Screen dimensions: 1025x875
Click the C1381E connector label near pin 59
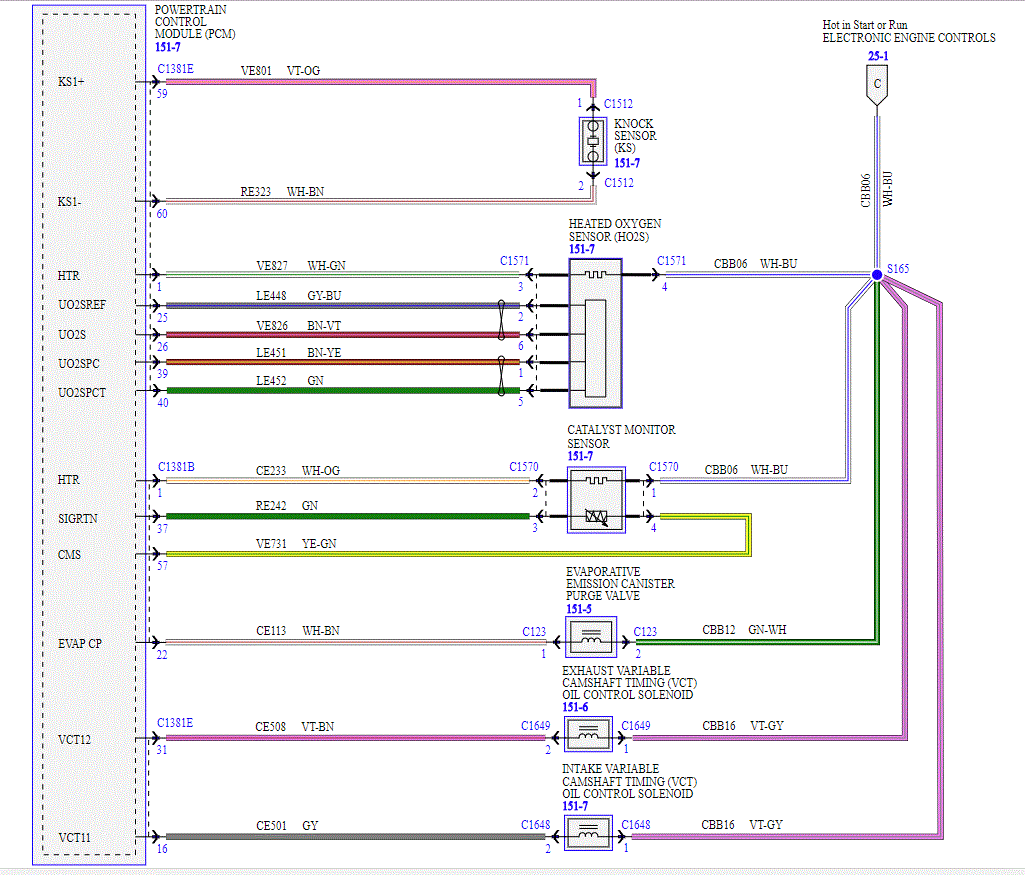(175, 69)
